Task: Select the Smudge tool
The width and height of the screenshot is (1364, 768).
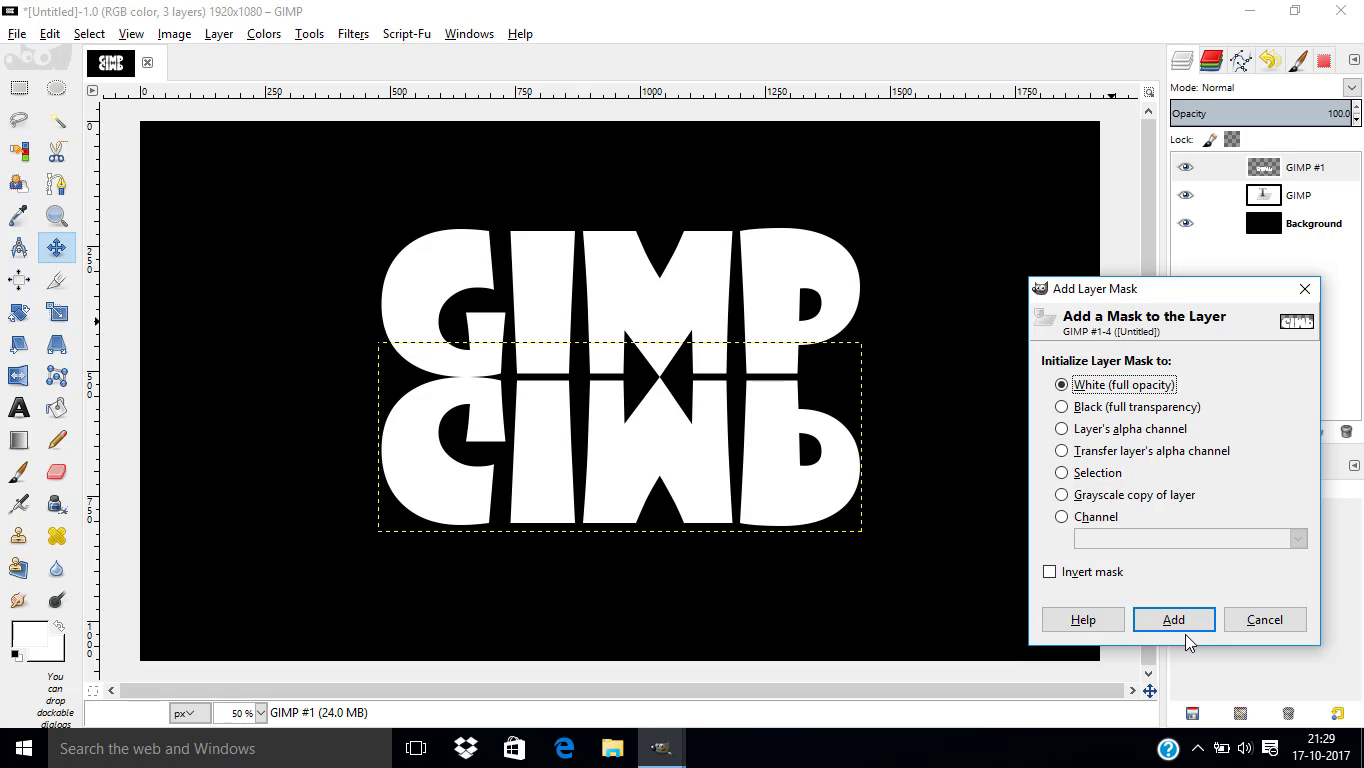Action: pos(19,600)
